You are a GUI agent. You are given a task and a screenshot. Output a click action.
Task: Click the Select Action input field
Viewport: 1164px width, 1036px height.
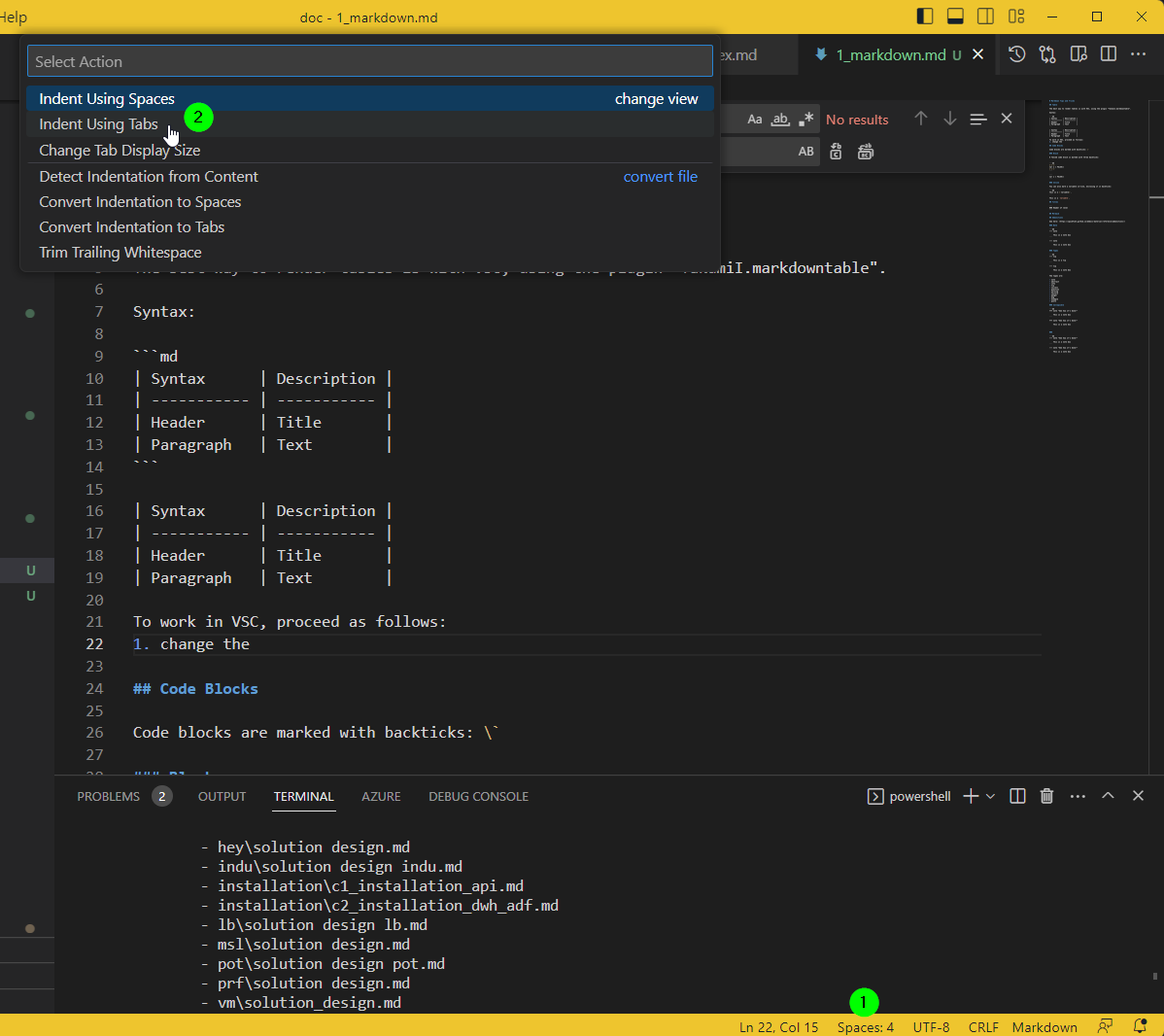point(369,61)
